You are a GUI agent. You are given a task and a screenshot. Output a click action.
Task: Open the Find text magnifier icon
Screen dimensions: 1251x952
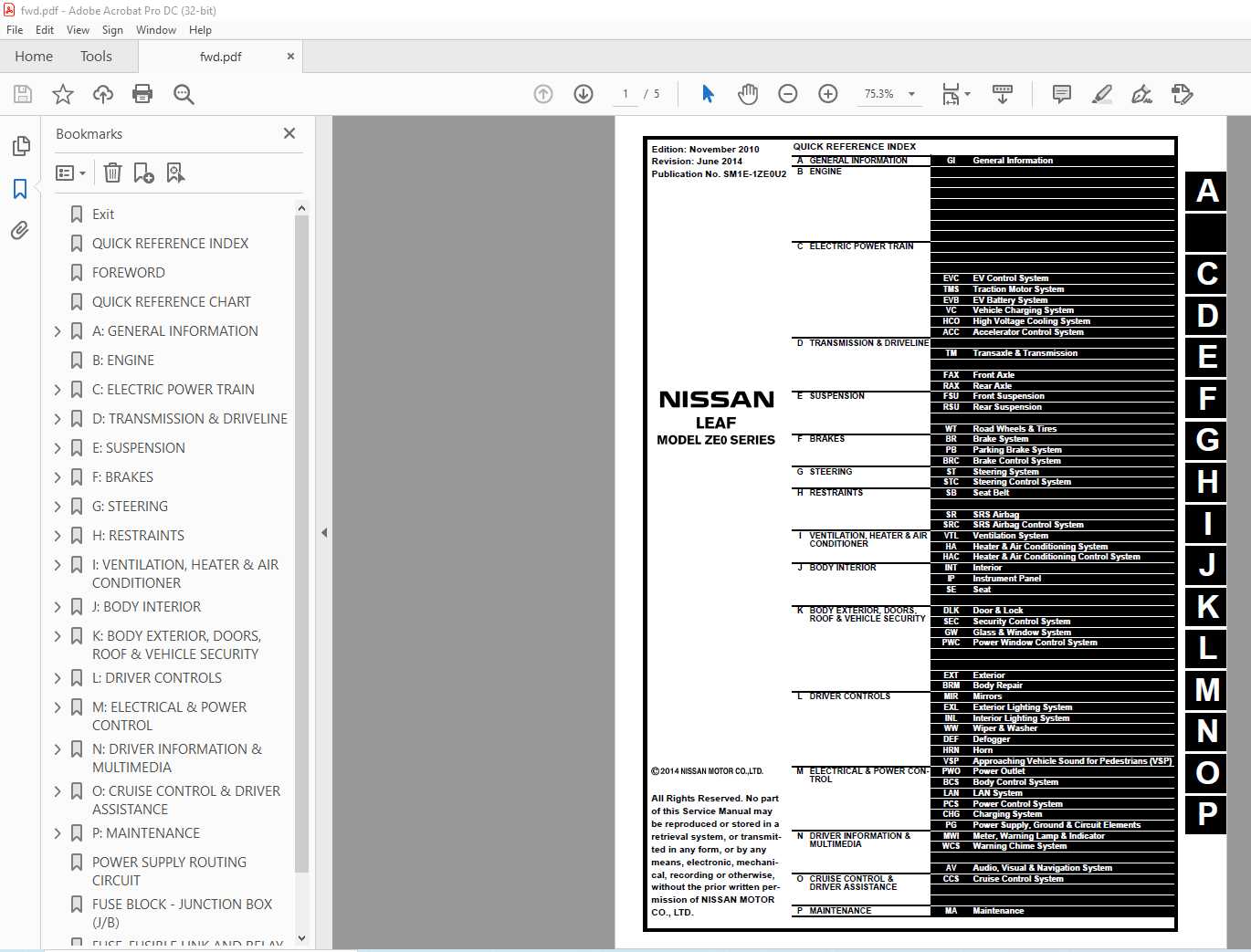184,94
